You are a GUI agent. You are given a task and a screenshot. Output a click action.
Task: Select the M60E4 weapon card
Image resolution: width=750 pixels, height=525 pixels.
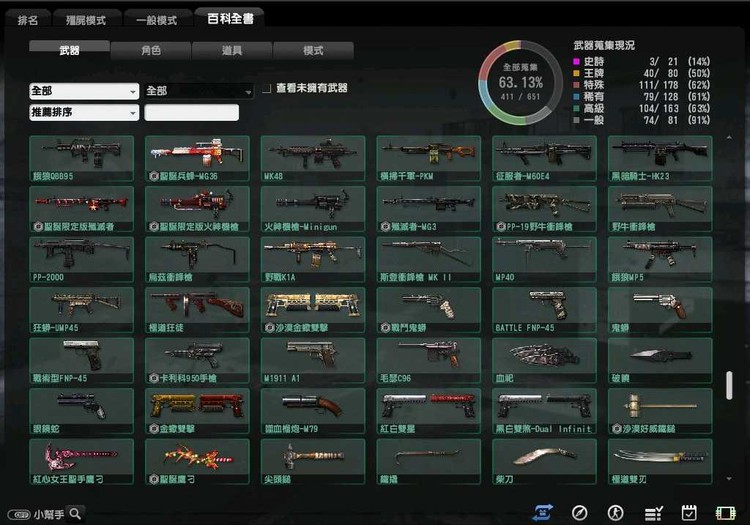point(544,158)
